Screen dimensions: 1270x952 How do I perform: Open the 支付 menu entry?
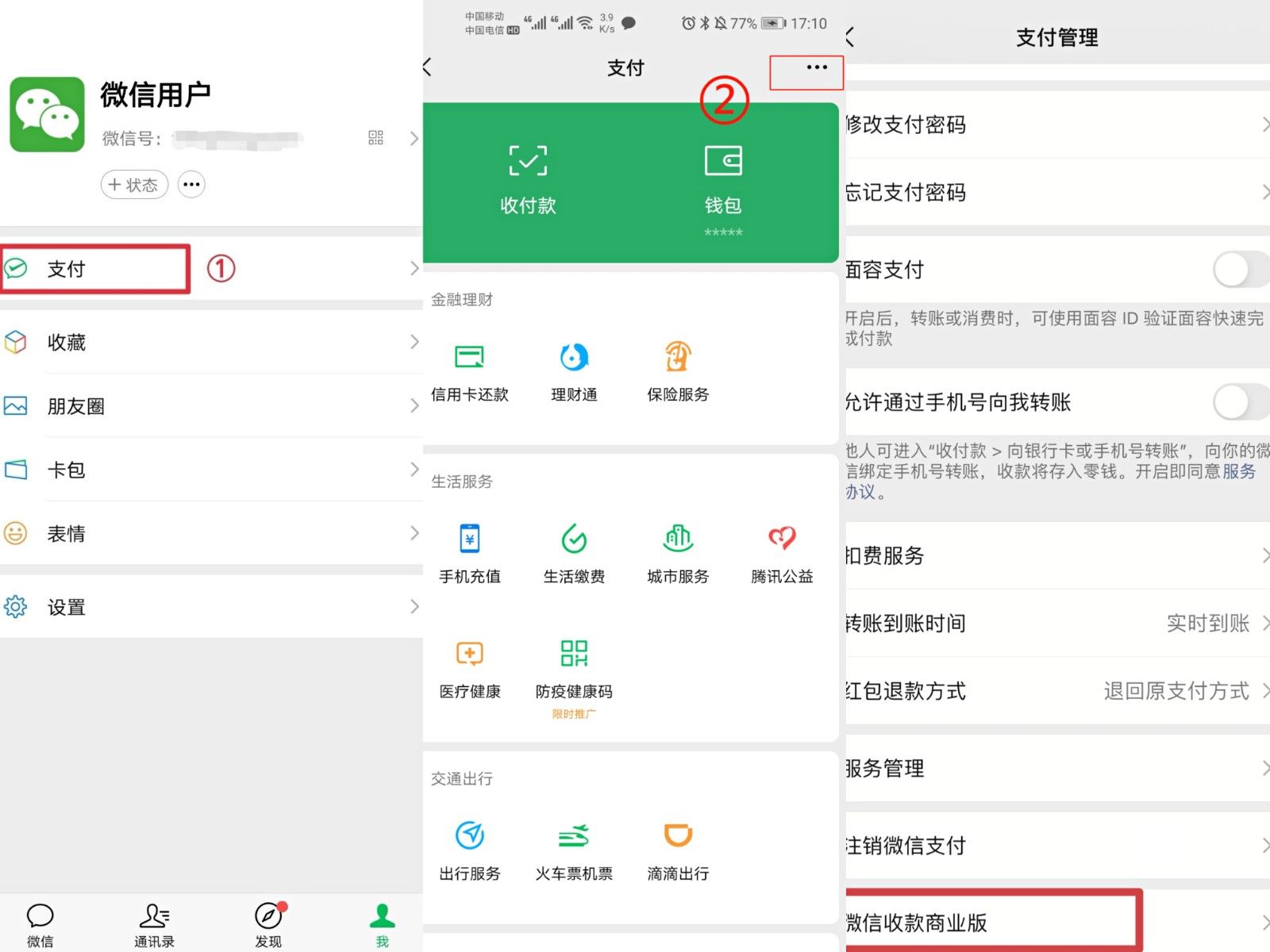(211, 269)
